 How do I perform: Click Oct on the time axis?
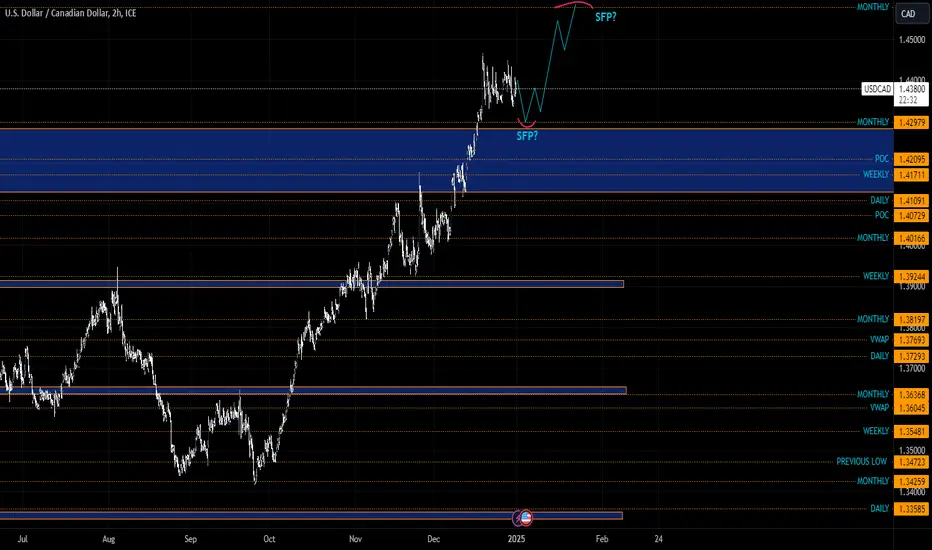(x=269, y=539)
